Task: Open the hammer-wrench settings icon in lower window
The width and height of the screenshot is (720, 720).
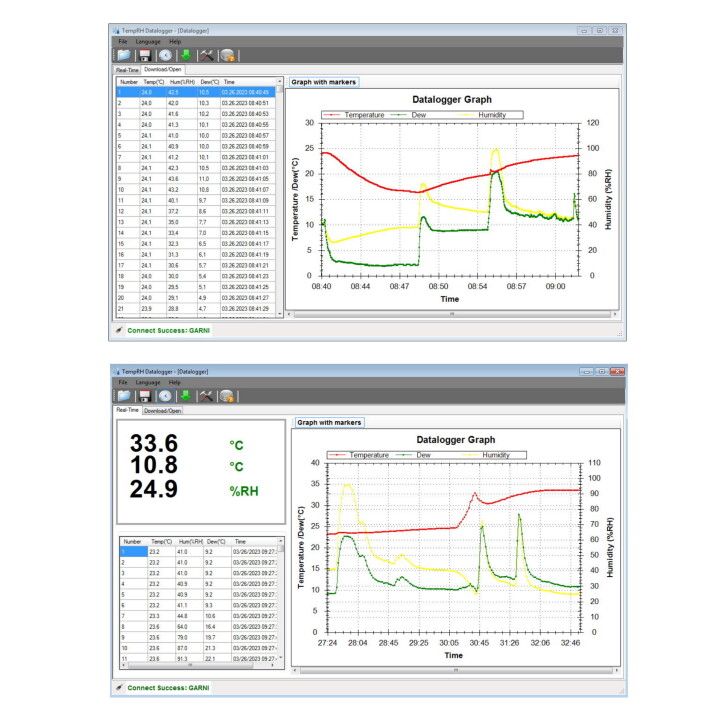Action: click(x=207, y=396)
